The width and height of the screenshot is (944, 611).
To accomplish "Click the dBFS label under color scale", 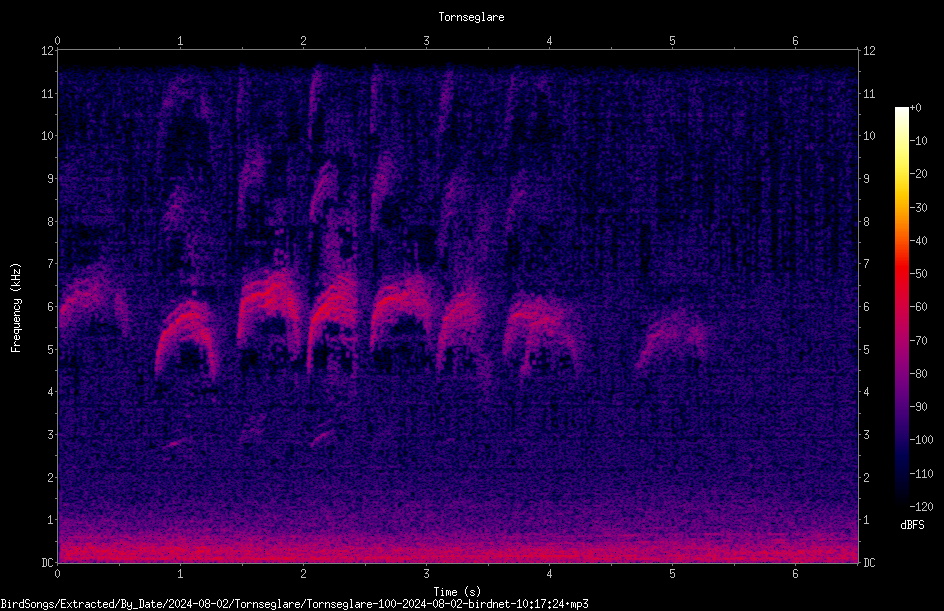I will click(912, 525).
